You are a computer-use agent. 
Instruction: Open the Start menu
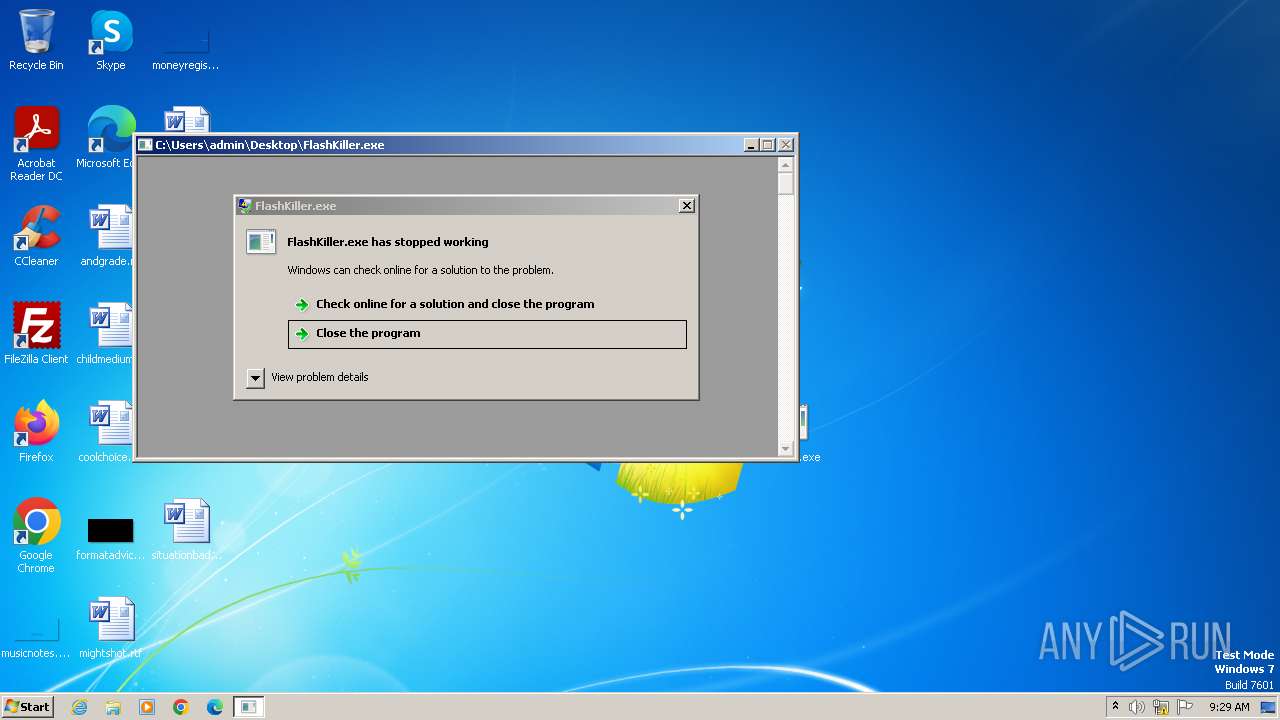click(28, 706)
